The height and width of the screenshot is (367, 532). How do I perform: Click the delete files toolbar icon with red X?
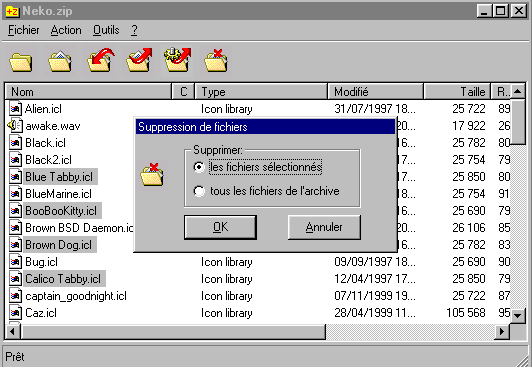(x=216, y=61)
